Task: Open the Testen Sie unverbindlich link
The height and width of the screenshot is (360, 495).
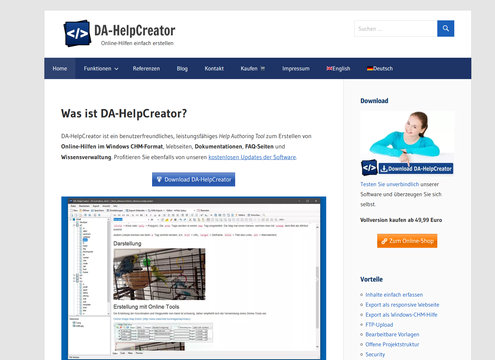Action: (x=389, y=184)
